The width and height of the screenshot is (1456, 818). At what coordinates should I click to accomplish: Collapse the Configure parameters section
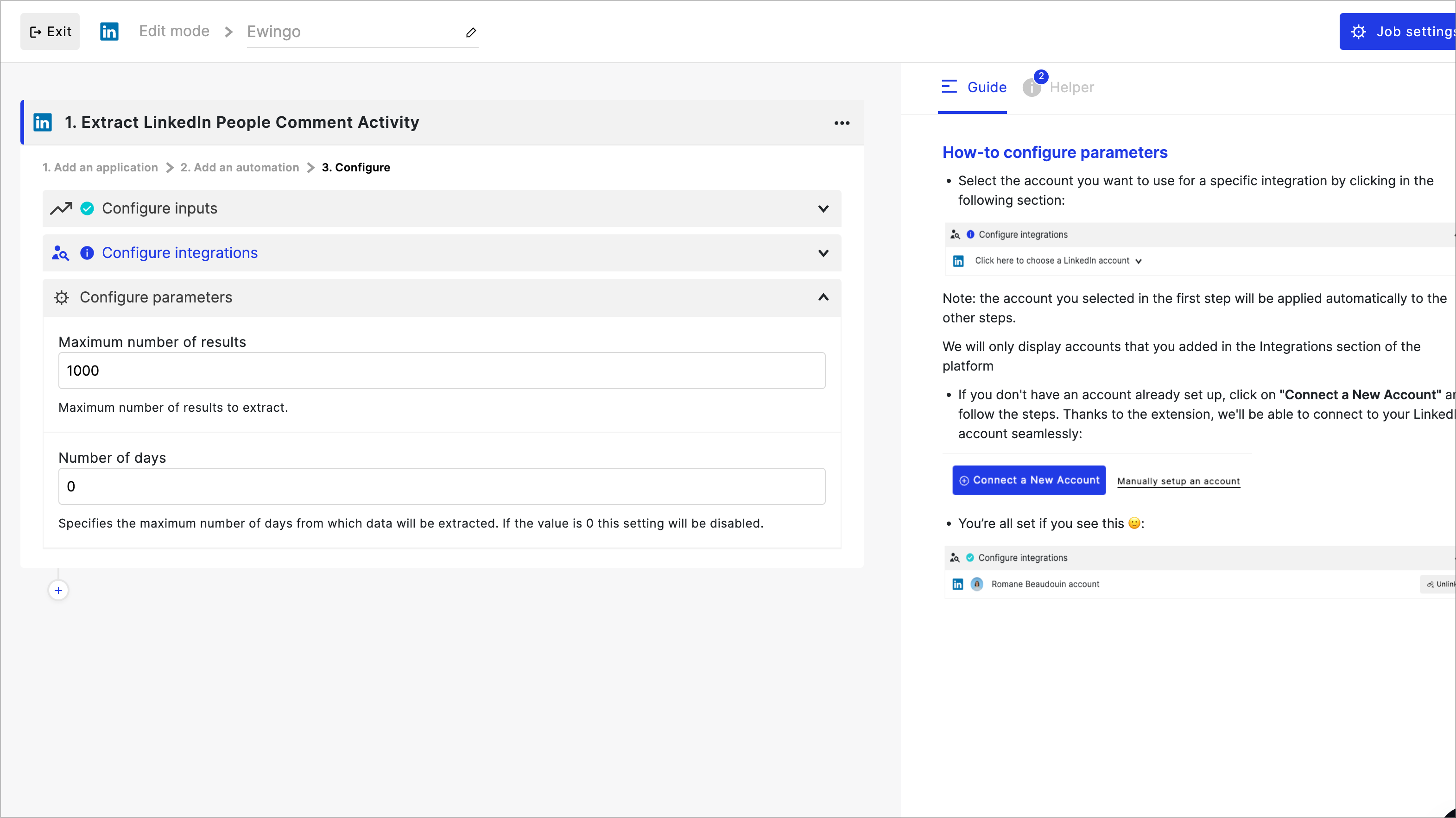click(823, 297)
